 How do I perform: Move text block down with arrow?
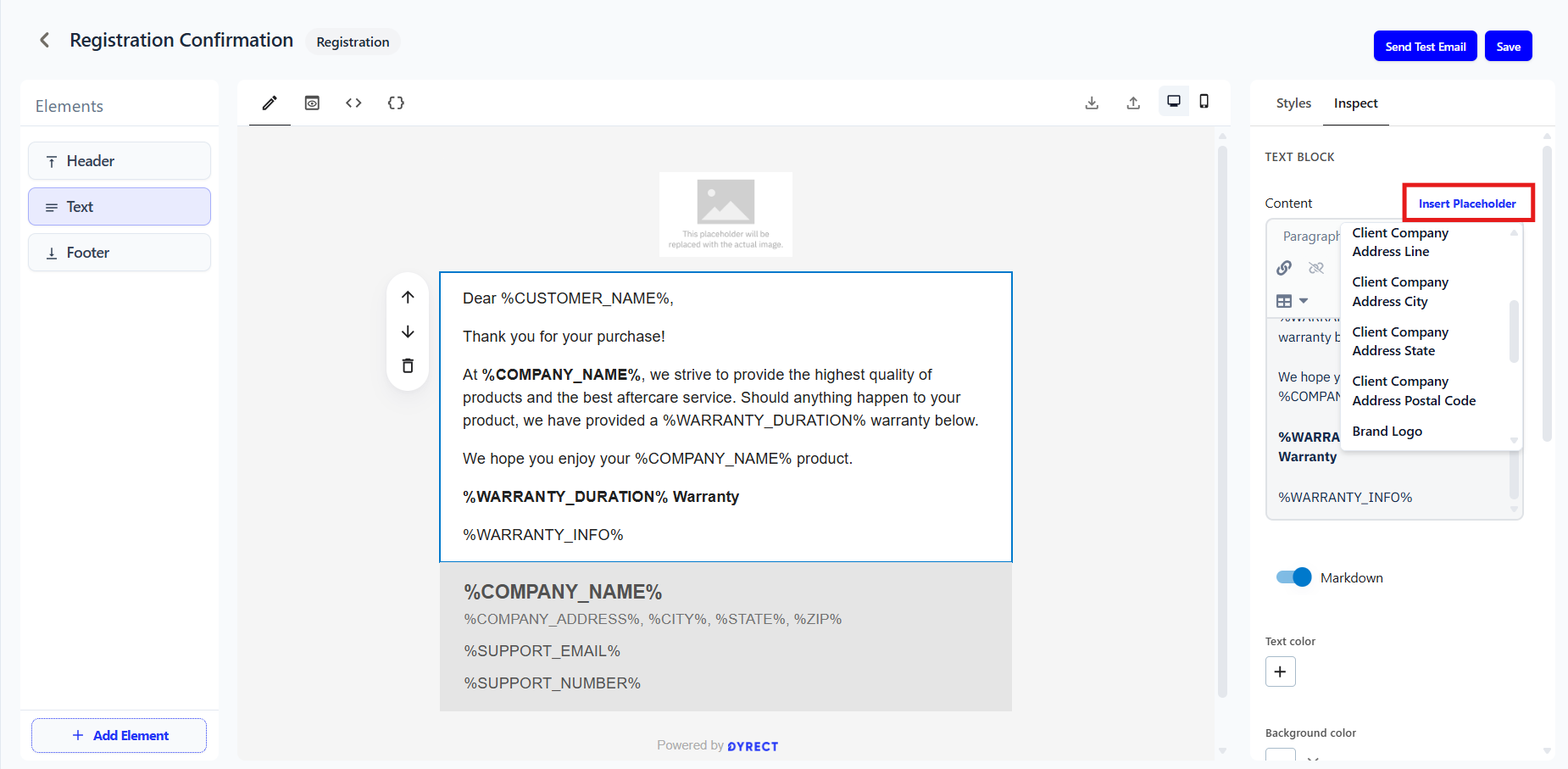[408, 332]
